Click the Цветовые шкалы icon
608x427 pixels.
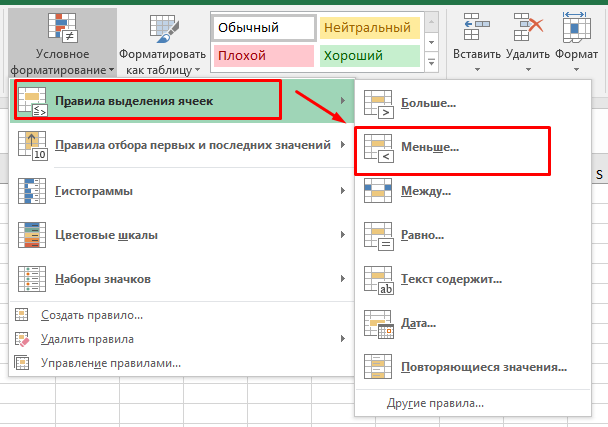(32, 235)
